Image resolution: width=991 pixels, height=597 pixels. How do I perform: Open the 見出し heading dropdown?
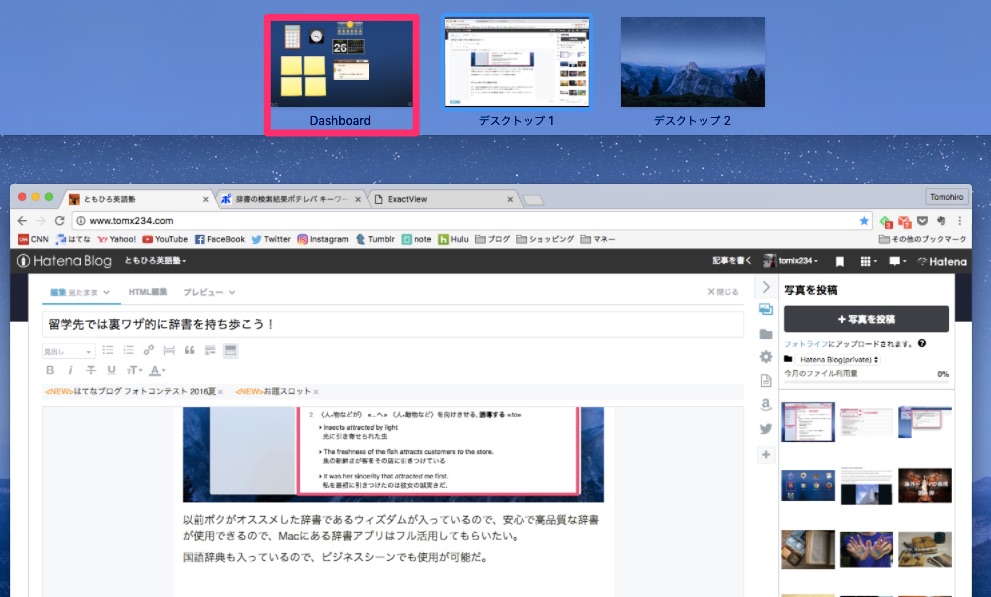coord(68,351)
